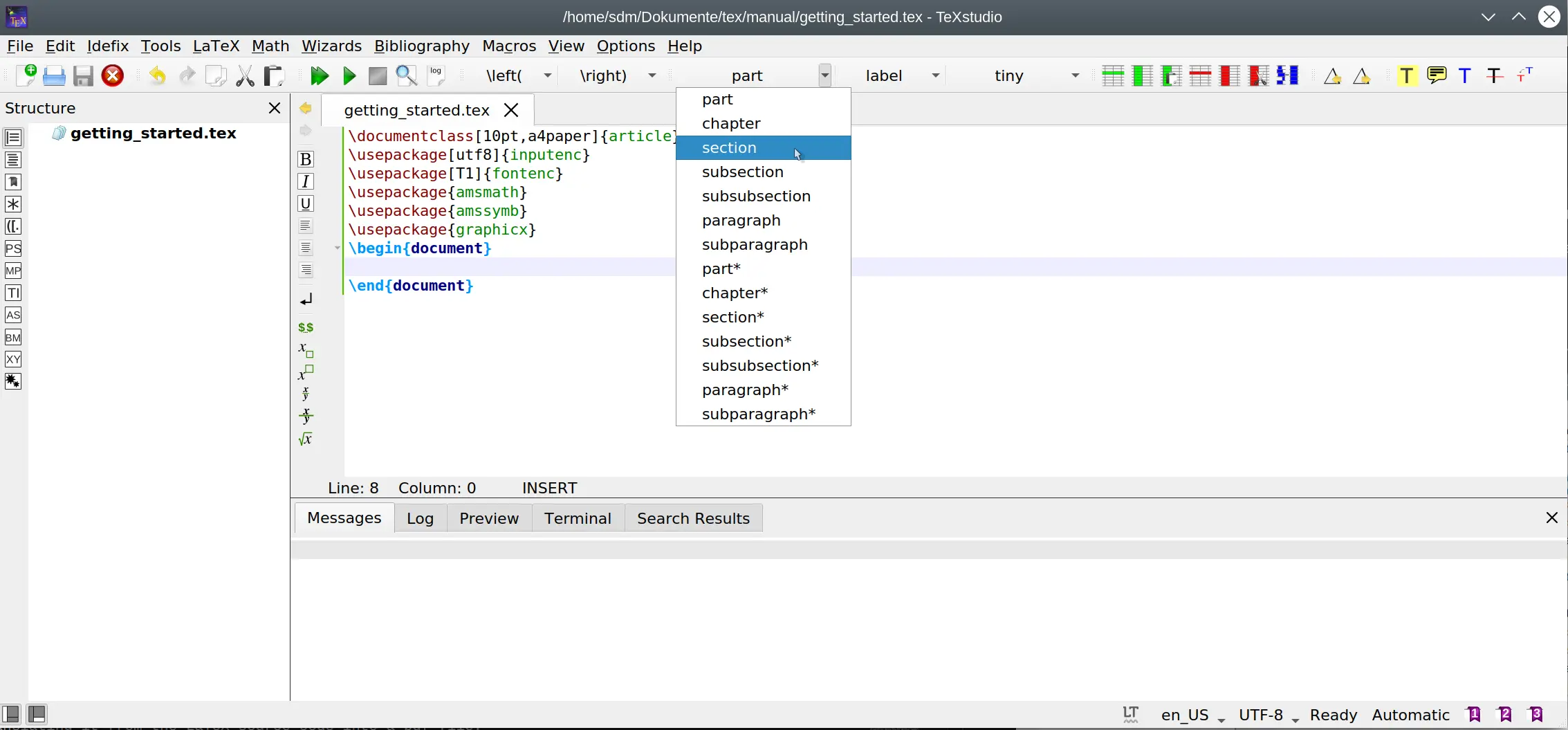The width and height of the screenshot is (1568, 730).
Task: Click the green Compile arrow icon
Action: coord(349,75)
